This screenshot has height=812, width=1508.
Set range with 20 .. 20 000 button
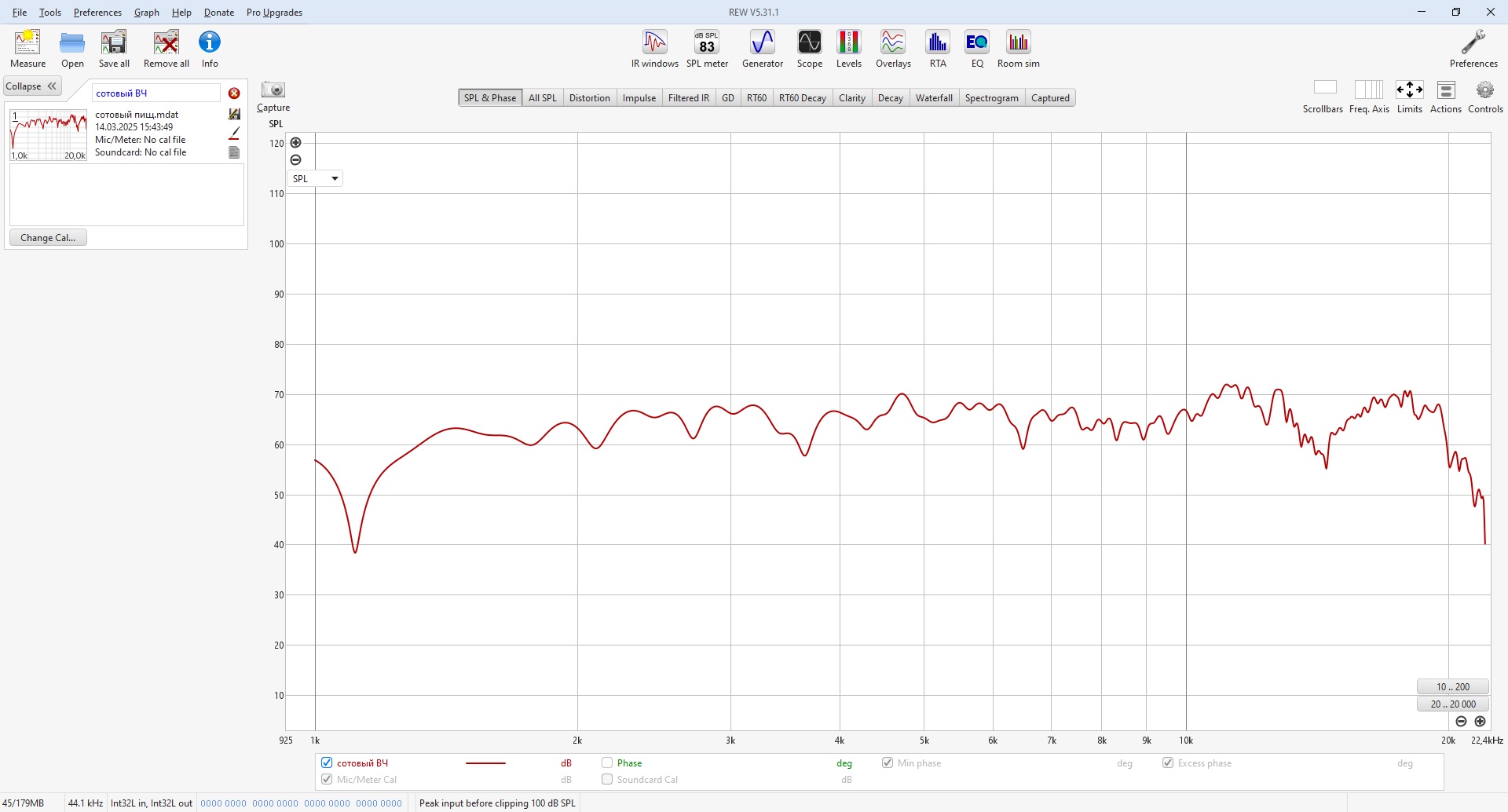point(1453,704)
